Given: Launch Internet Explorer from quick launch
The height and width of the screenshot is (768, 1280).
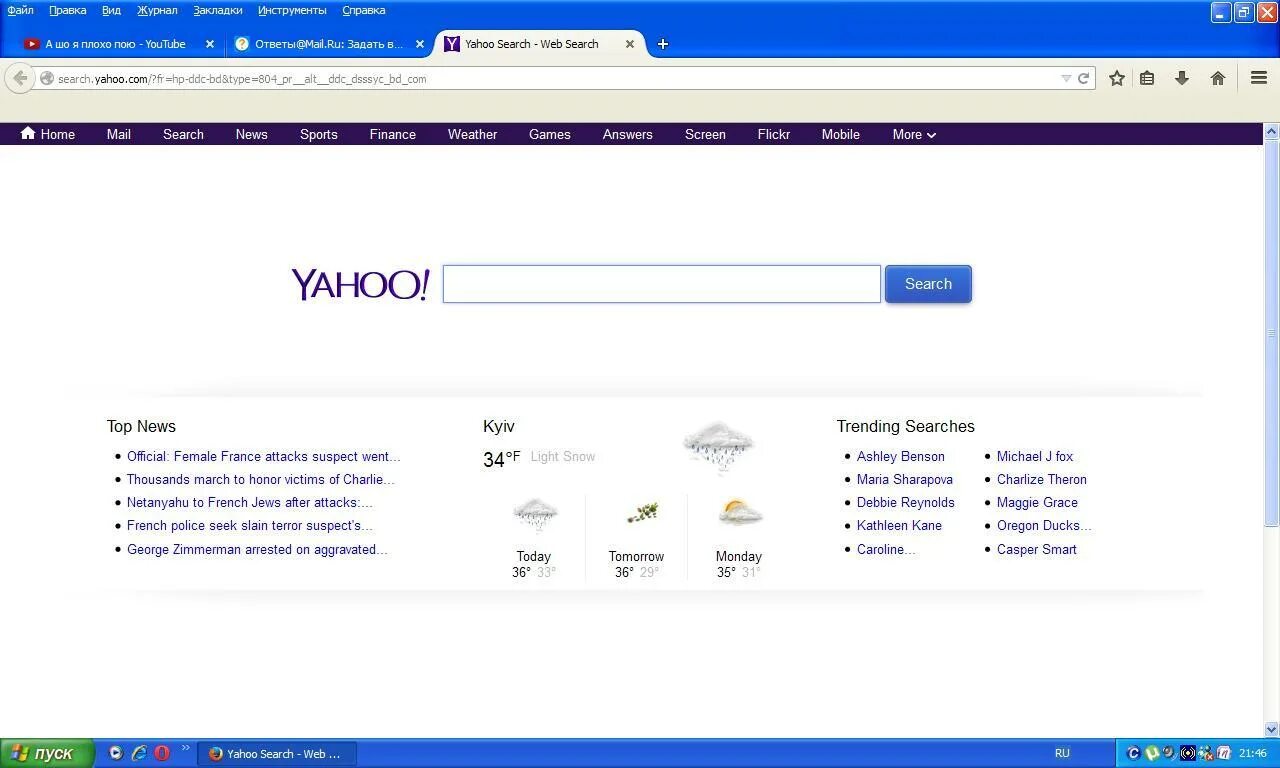Looking at the screenshot, I should 139,753.
